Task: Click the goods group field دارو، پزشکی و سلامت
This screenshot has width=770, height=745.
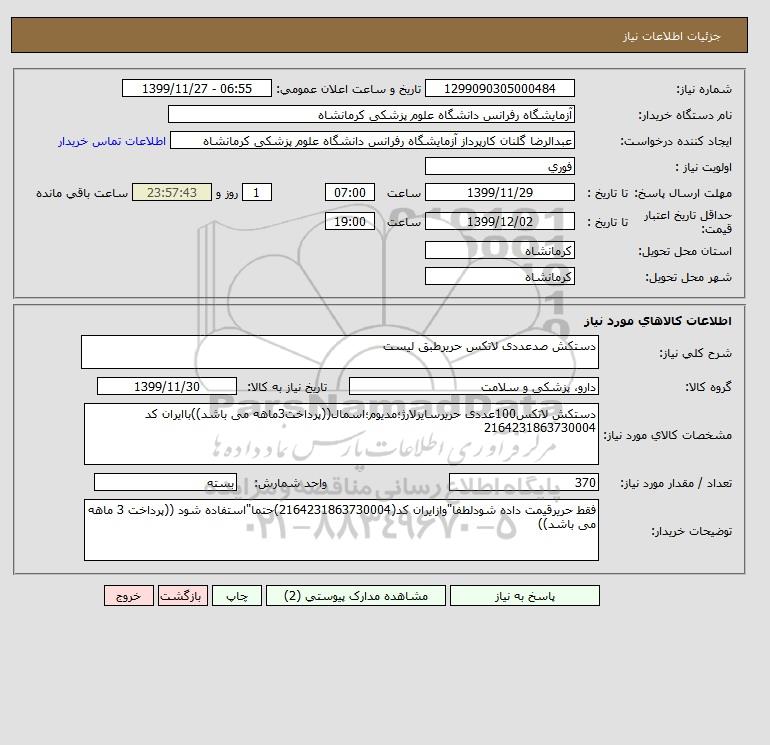Action: (x=474, y=386)
